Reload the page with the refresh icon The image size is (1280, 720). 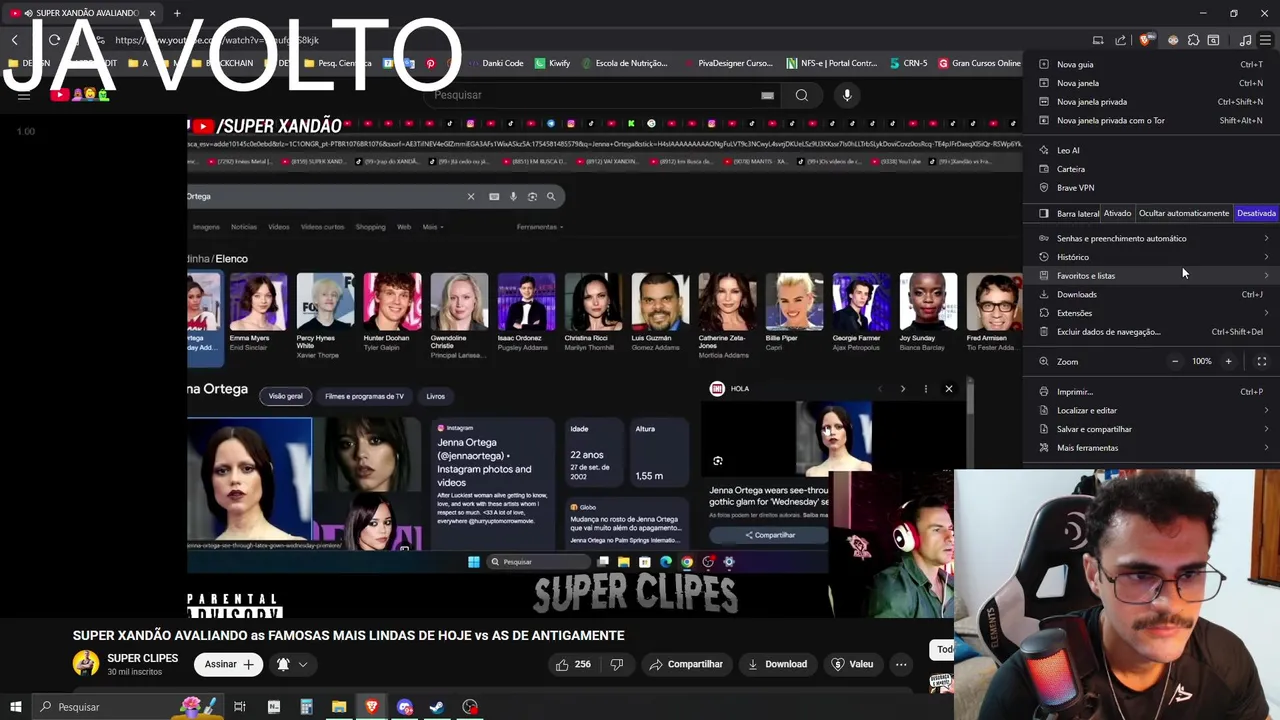[x=54, y=40]
